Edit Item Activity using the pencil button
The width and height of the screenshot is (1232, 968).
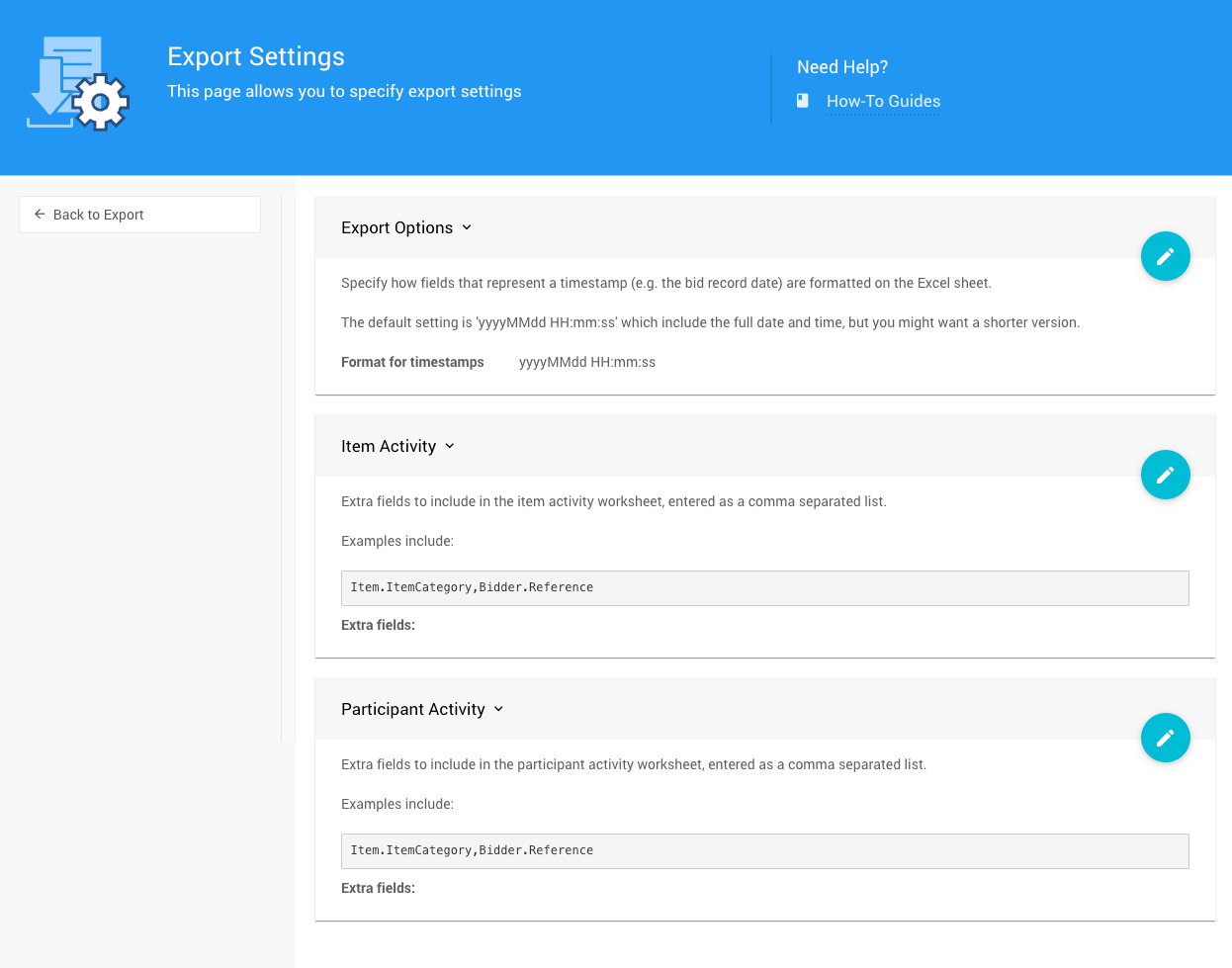[x=1165, y=476]
